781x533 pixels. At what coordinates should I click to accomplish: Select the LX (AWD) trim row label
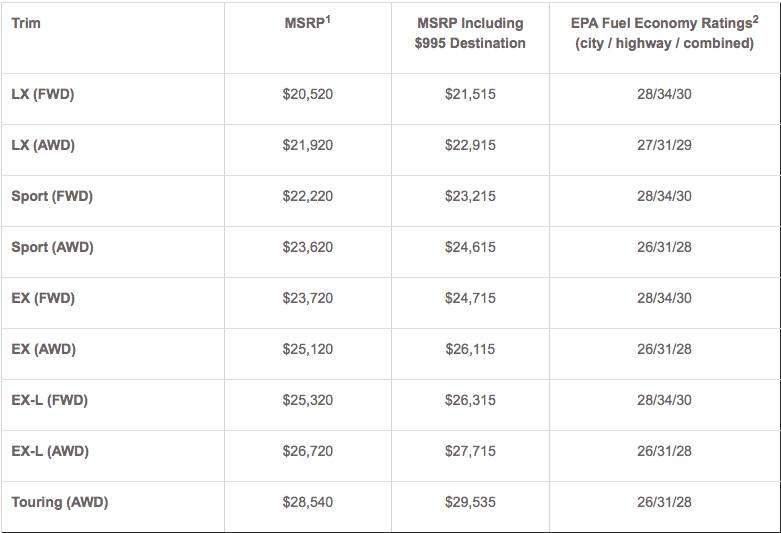(43, 145)
